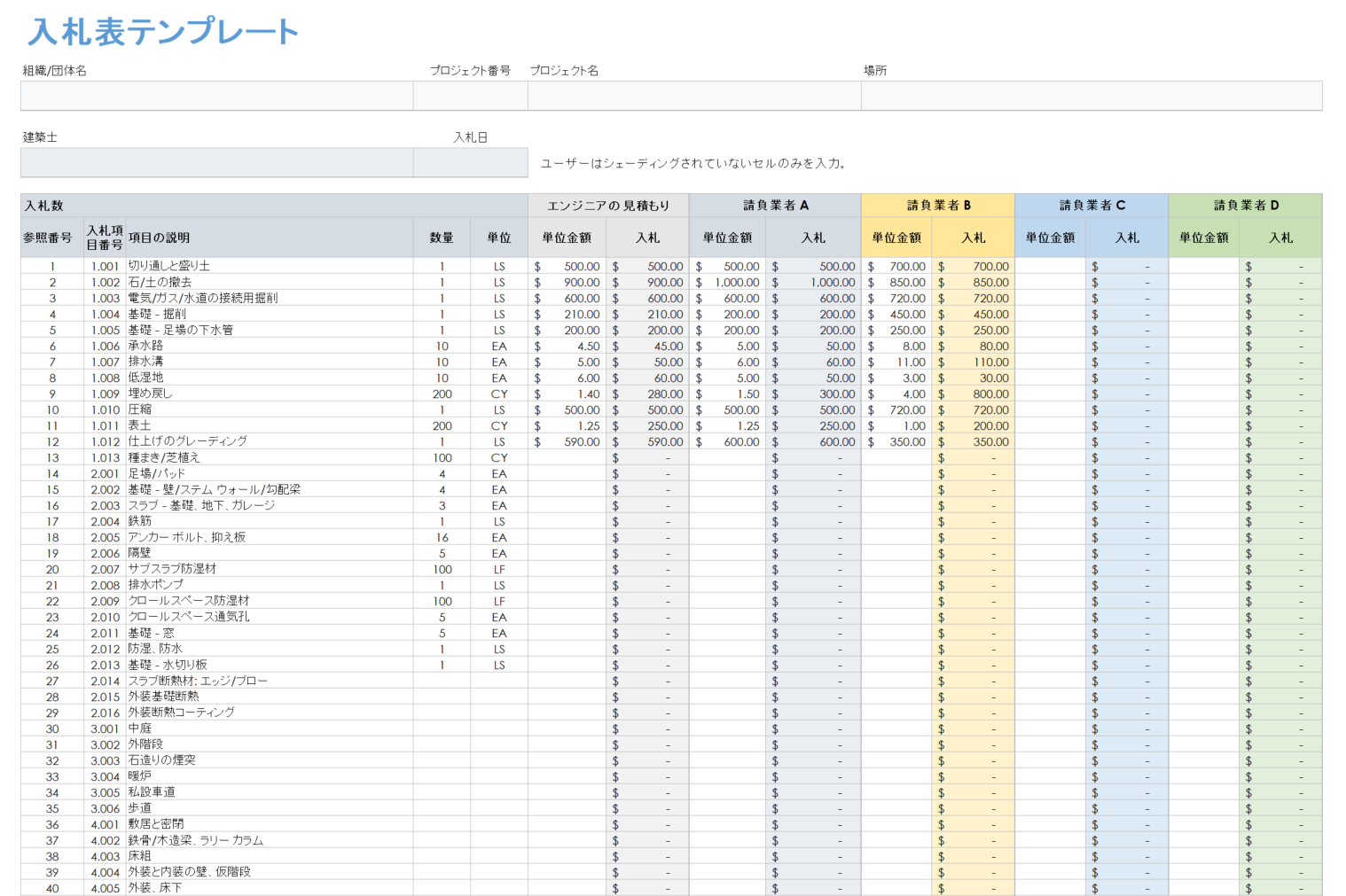Select the 入札数 header cell
1346x896 pixels.
click(274, 206)
